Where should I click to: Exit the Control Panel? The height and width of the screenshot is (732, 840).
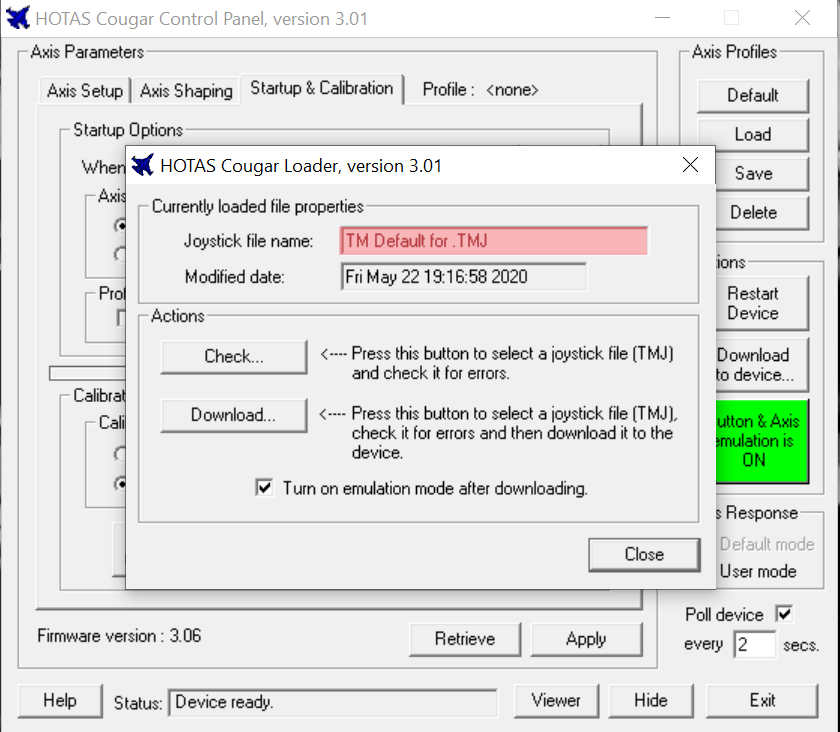click(x=762, y=700)
